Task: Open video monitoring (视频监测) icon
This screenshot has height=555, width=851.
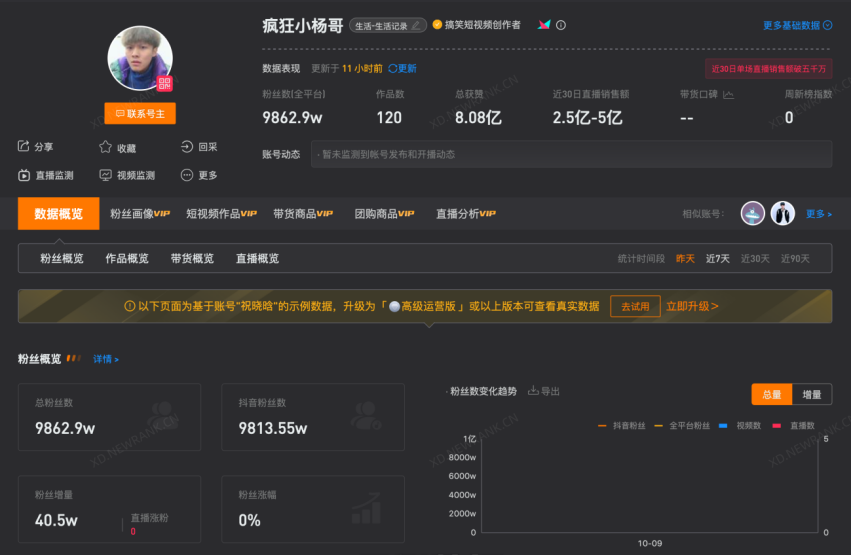Action: (105, 175)
